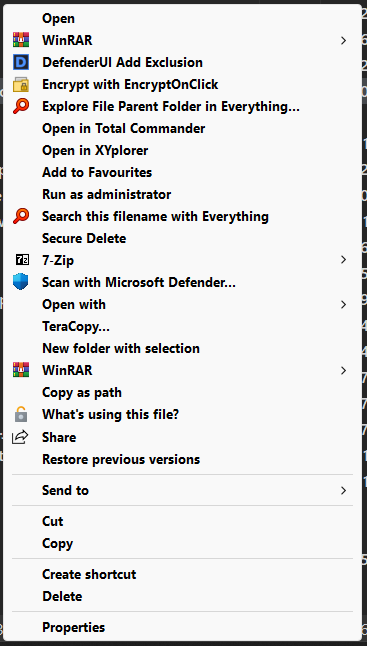This screenshot has height=646, width=367.
Task: Click the first WinRAR icon below Open
Action: tap(21, 40)
